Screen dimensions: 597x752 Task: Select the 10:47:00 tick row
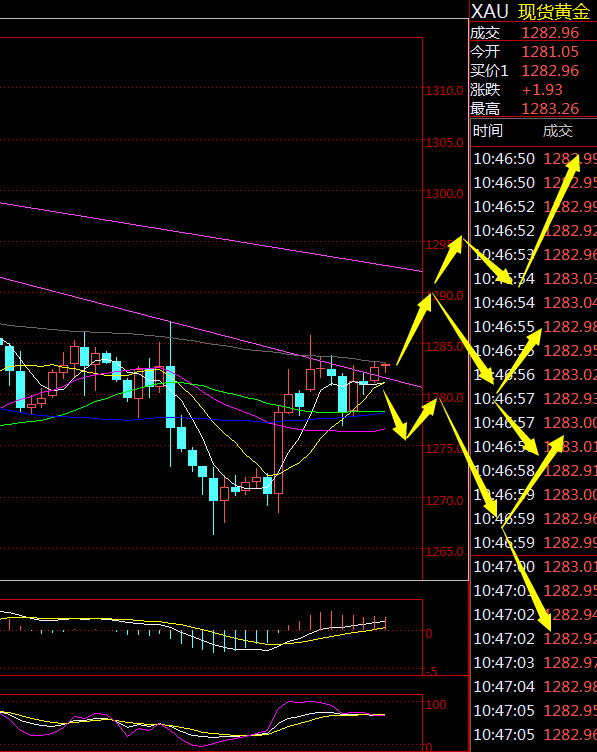534,566
